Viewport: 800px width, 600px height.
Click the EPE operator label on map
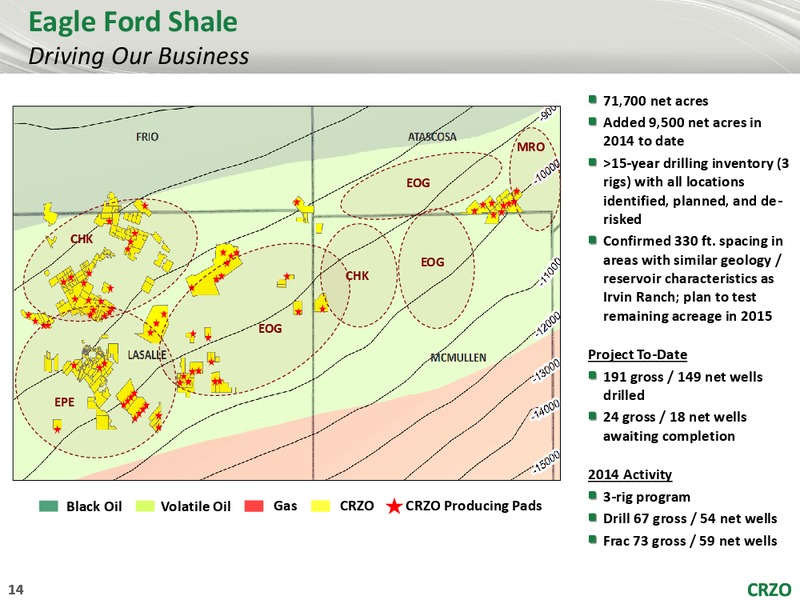(64, 402)
